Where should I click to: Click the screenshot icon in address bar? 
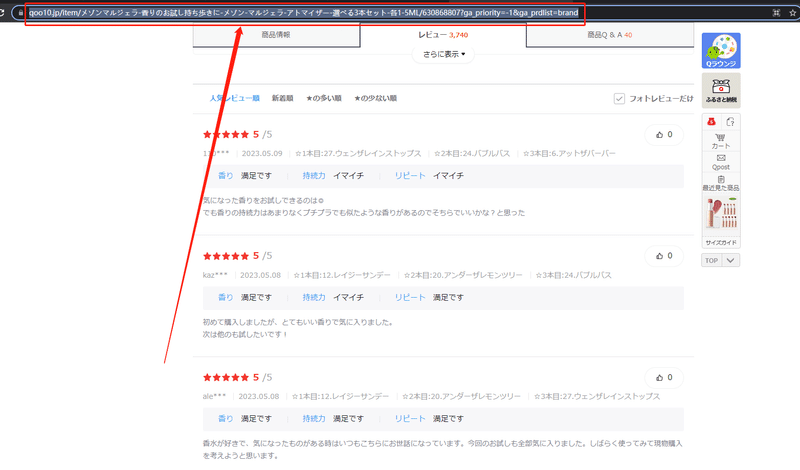tap(776, 13)
